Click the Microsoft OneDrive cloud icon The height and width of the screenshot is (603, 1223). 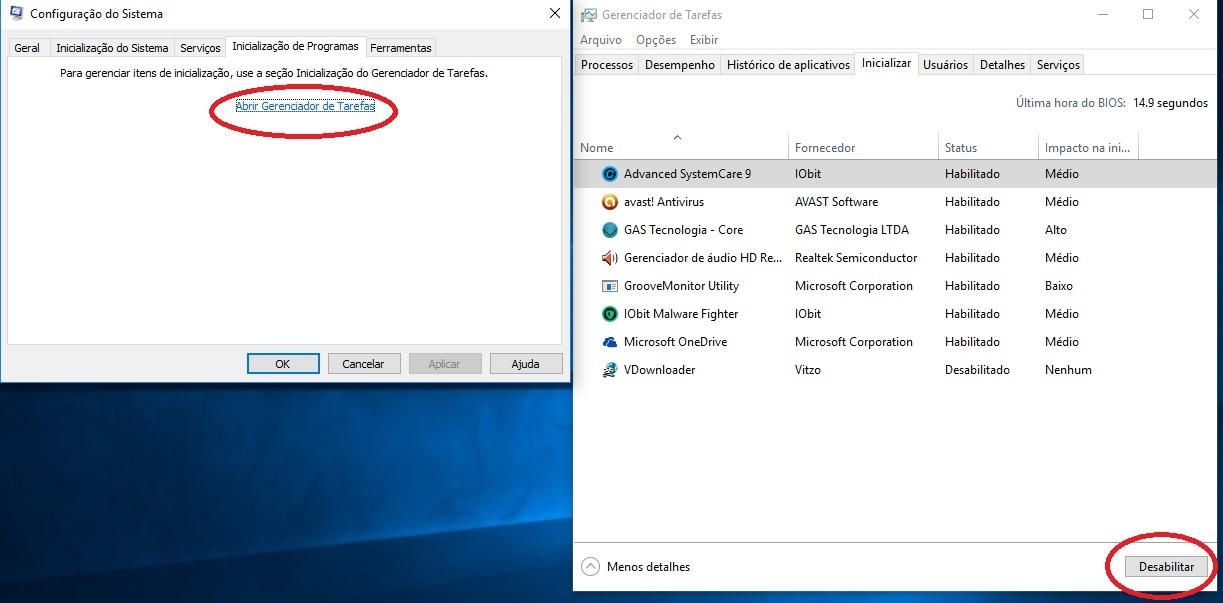609,341
